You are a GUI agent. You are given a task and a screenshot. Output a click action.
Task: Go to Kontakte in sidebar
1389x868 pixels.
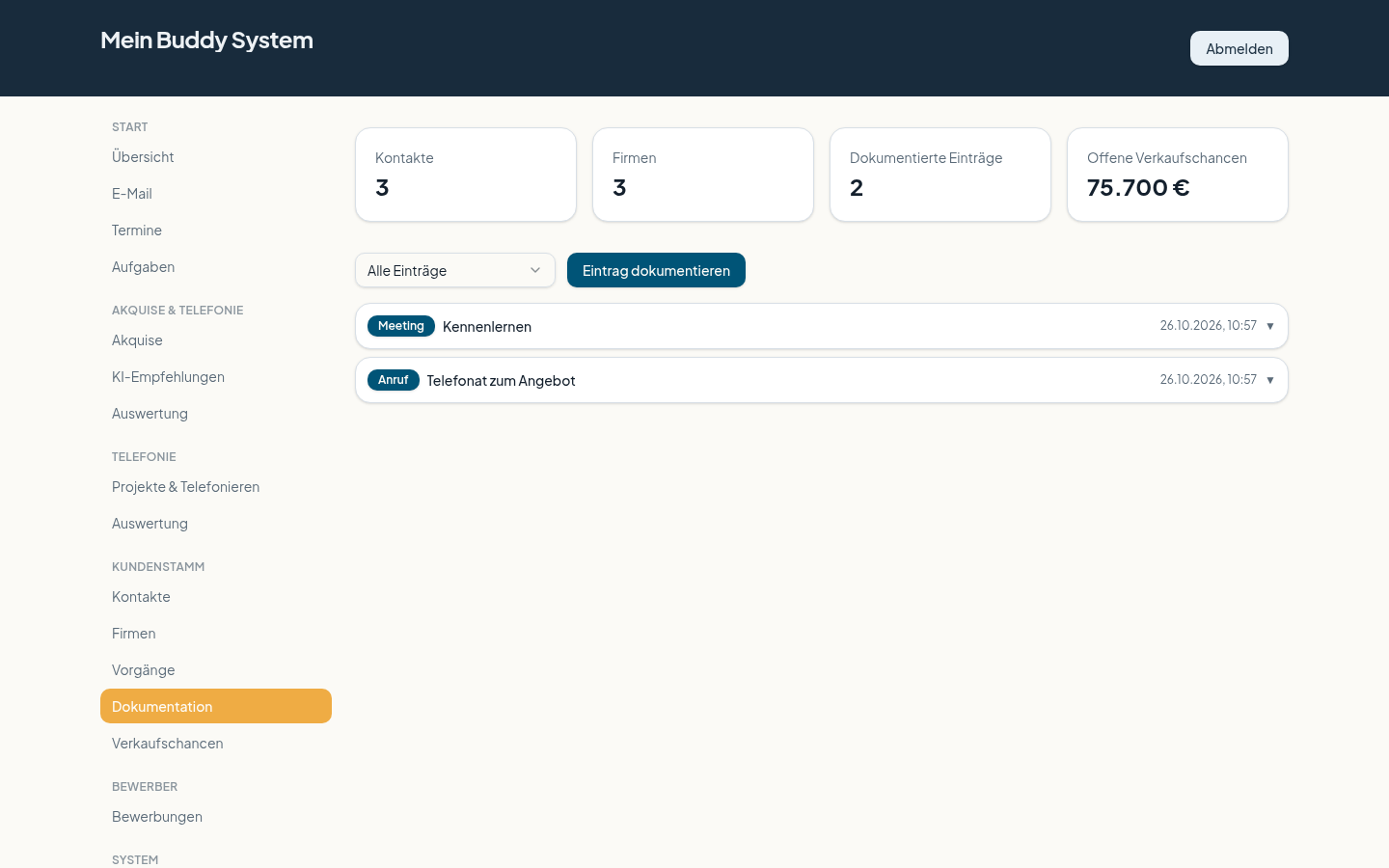tap(216, 596)
